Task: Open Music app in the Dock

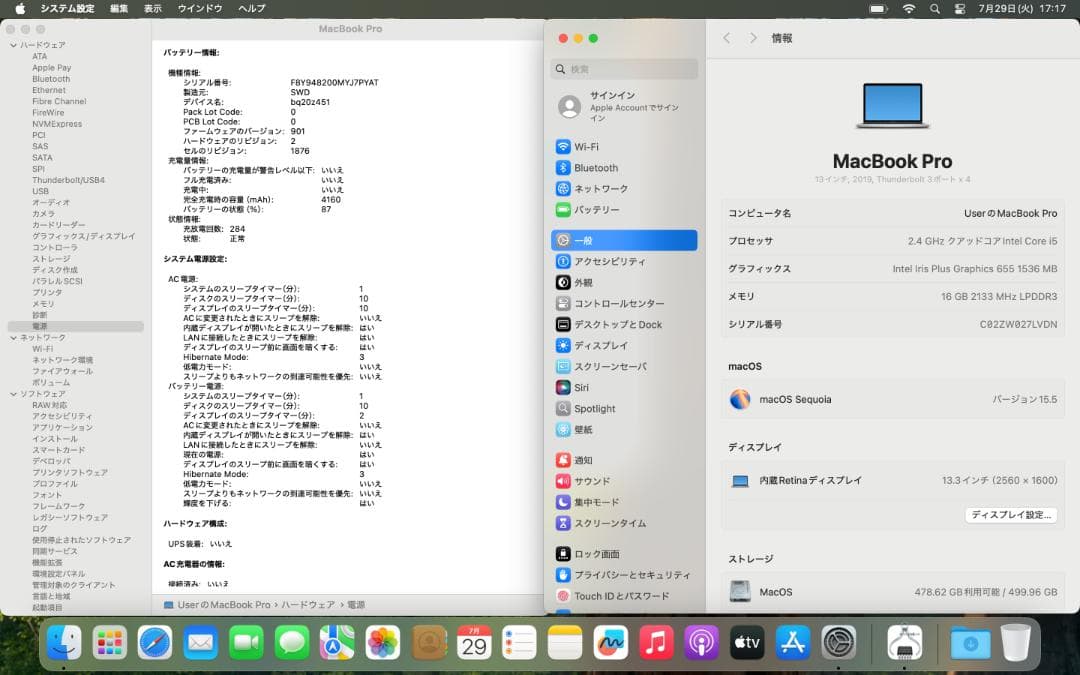Action: (x=656, y=643)
